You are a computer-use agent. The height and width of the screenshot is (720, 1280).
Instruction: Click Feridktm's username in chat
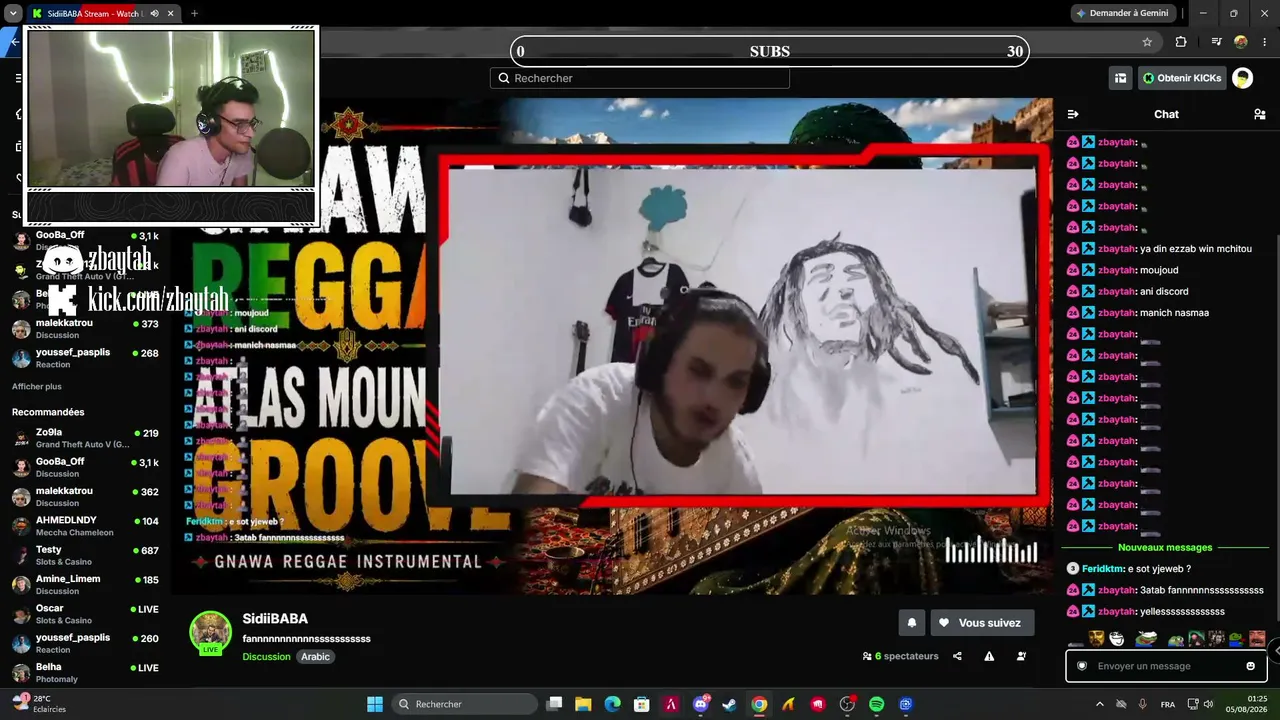coord(1103,569)
